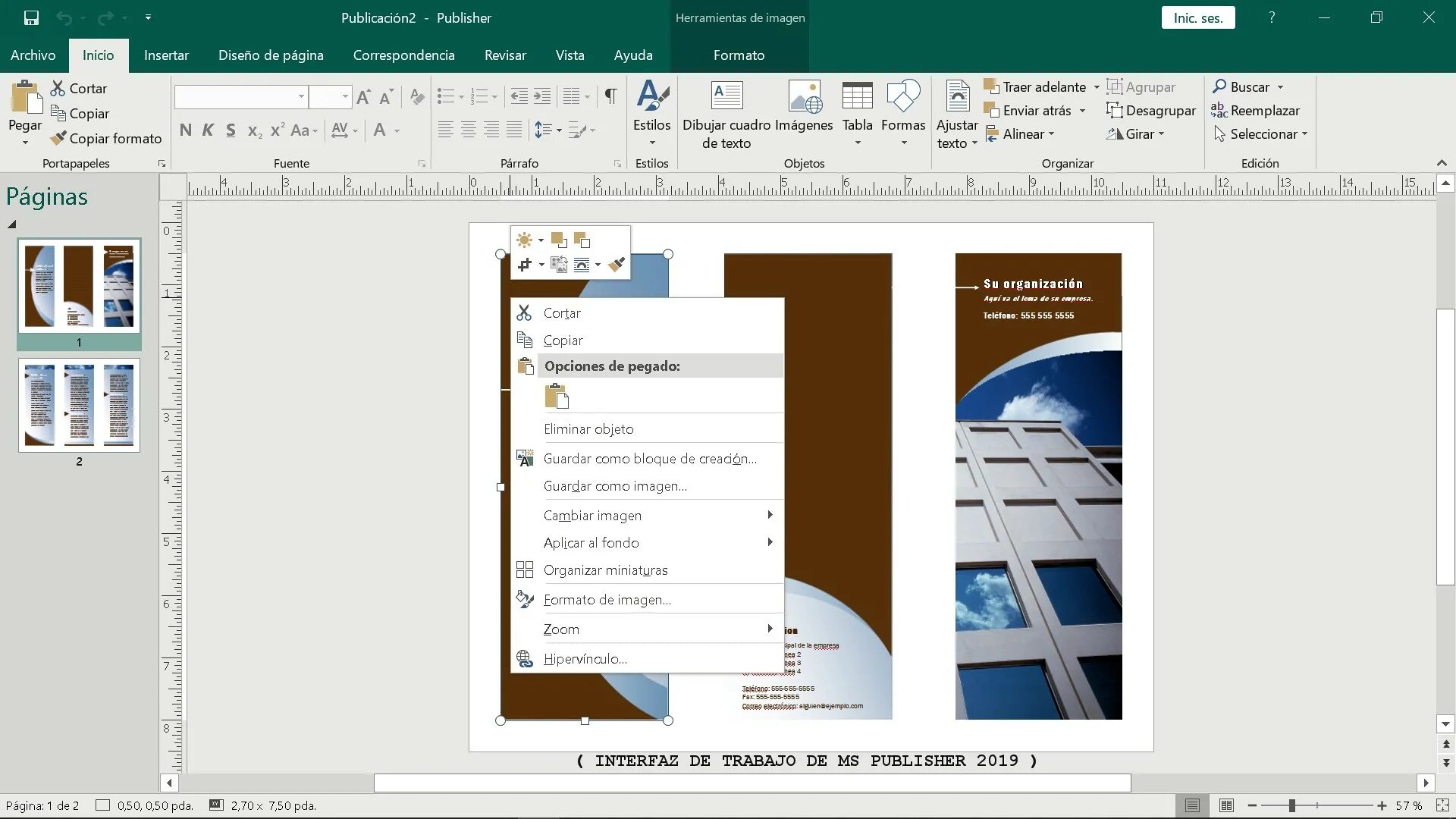Expand Zoom submenu arrow
1456x819 pixels.
770,628
